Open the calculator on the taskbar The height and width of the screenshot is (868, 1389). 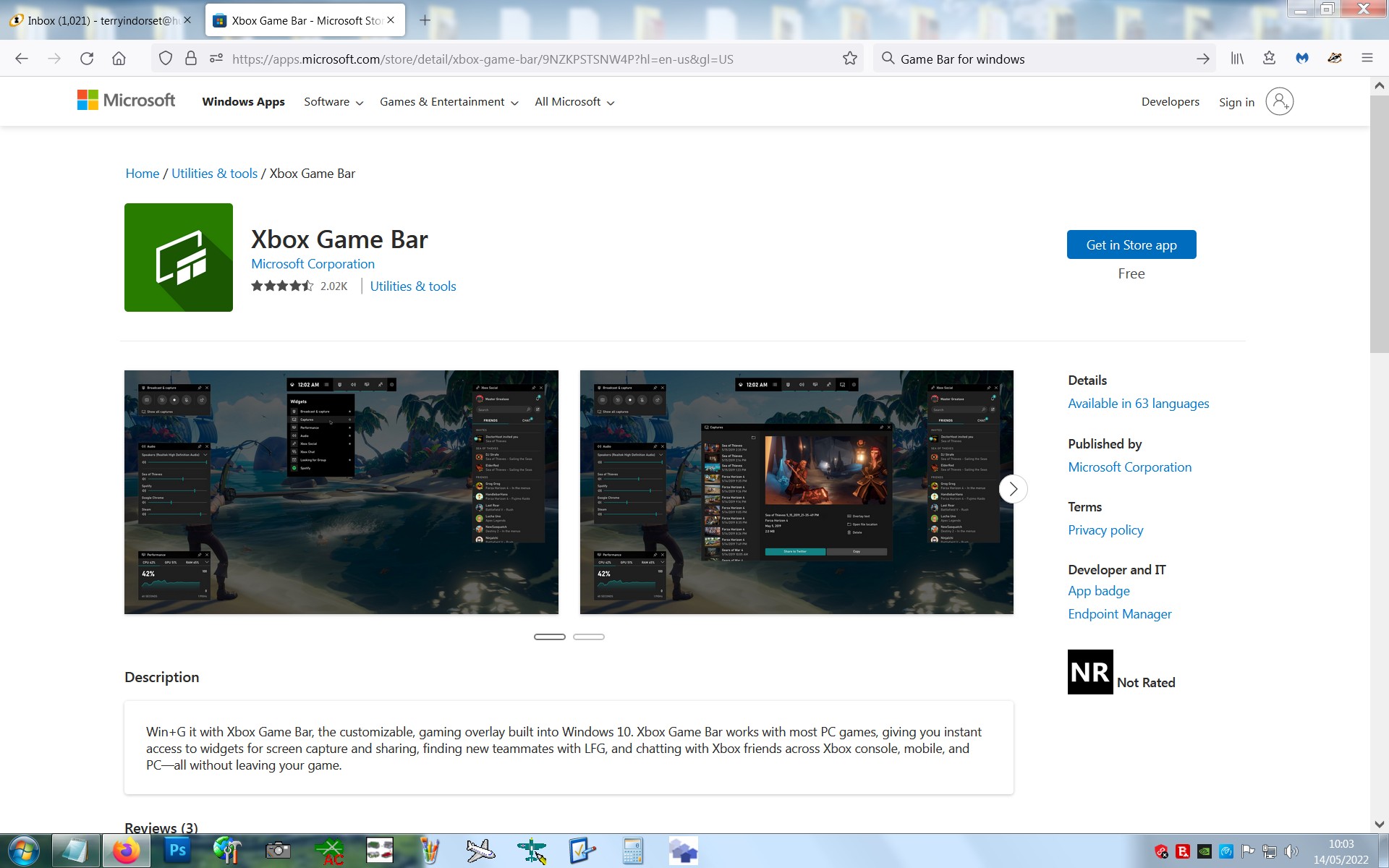pos(633,851)
